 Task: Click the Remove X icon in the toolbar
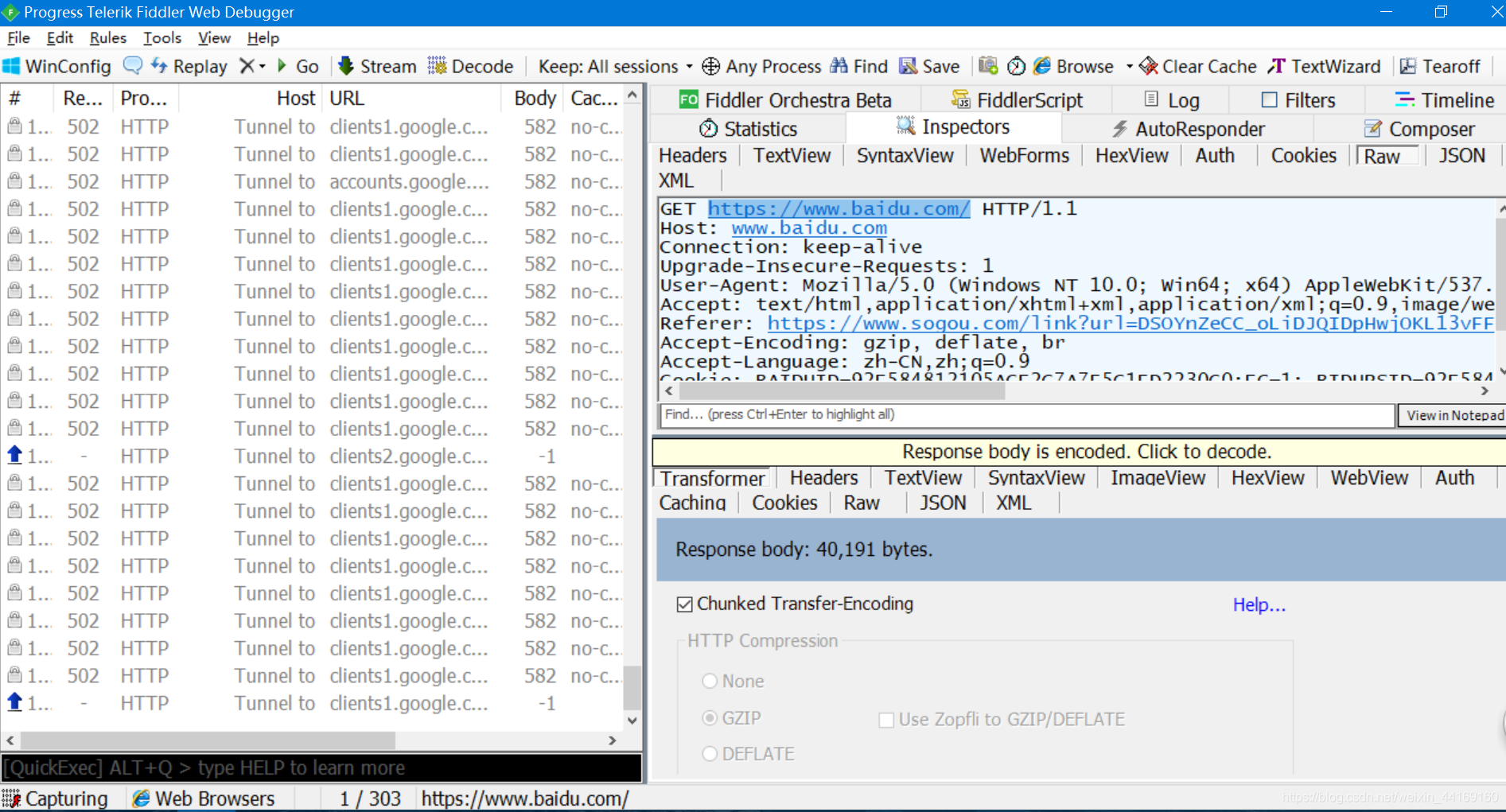point(247,66)
